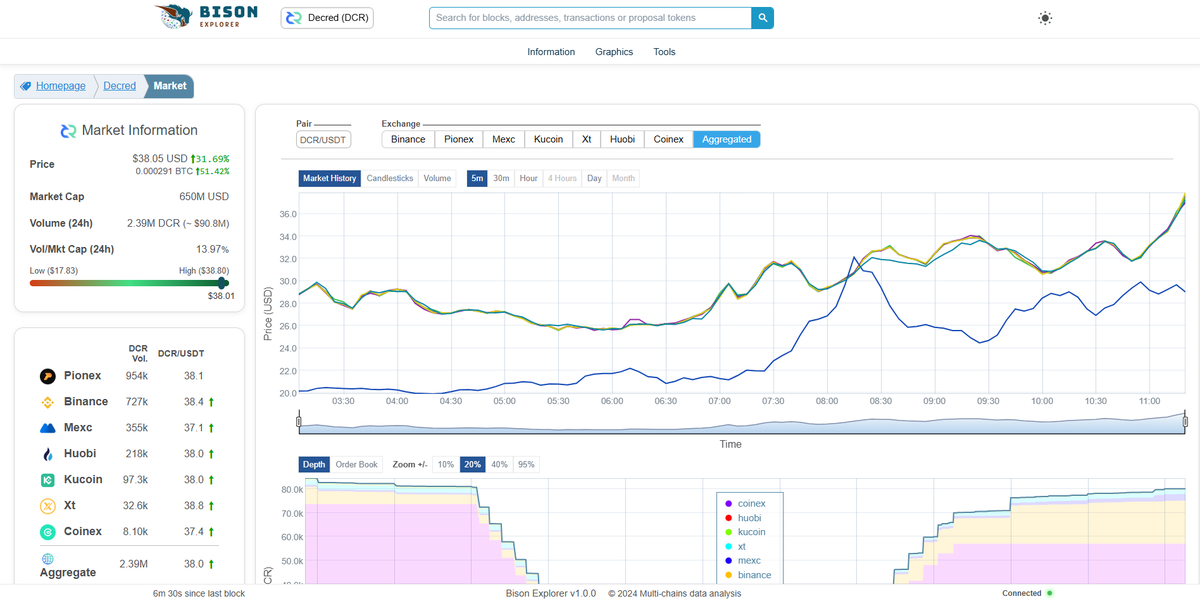
Task: Click the Huobi flame logo icon
Action: pos(47,454)
